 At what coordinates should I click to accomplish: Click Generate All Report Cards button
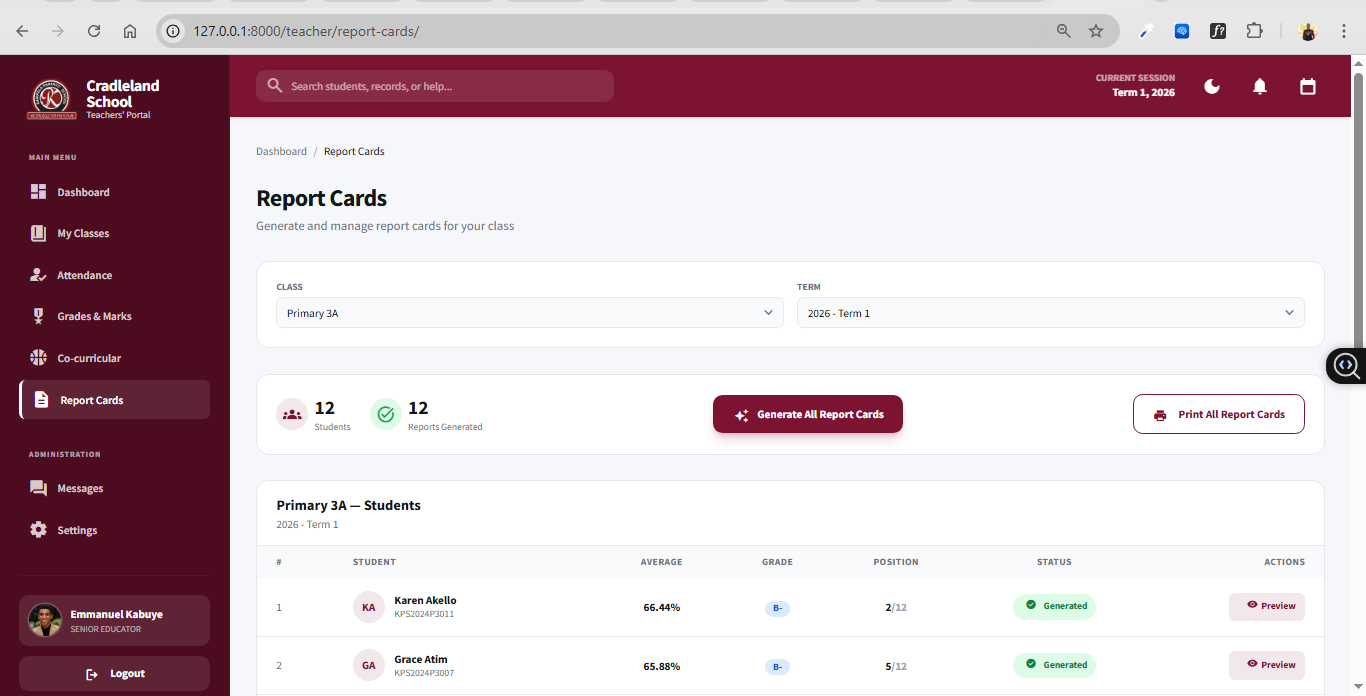point(807,415)
